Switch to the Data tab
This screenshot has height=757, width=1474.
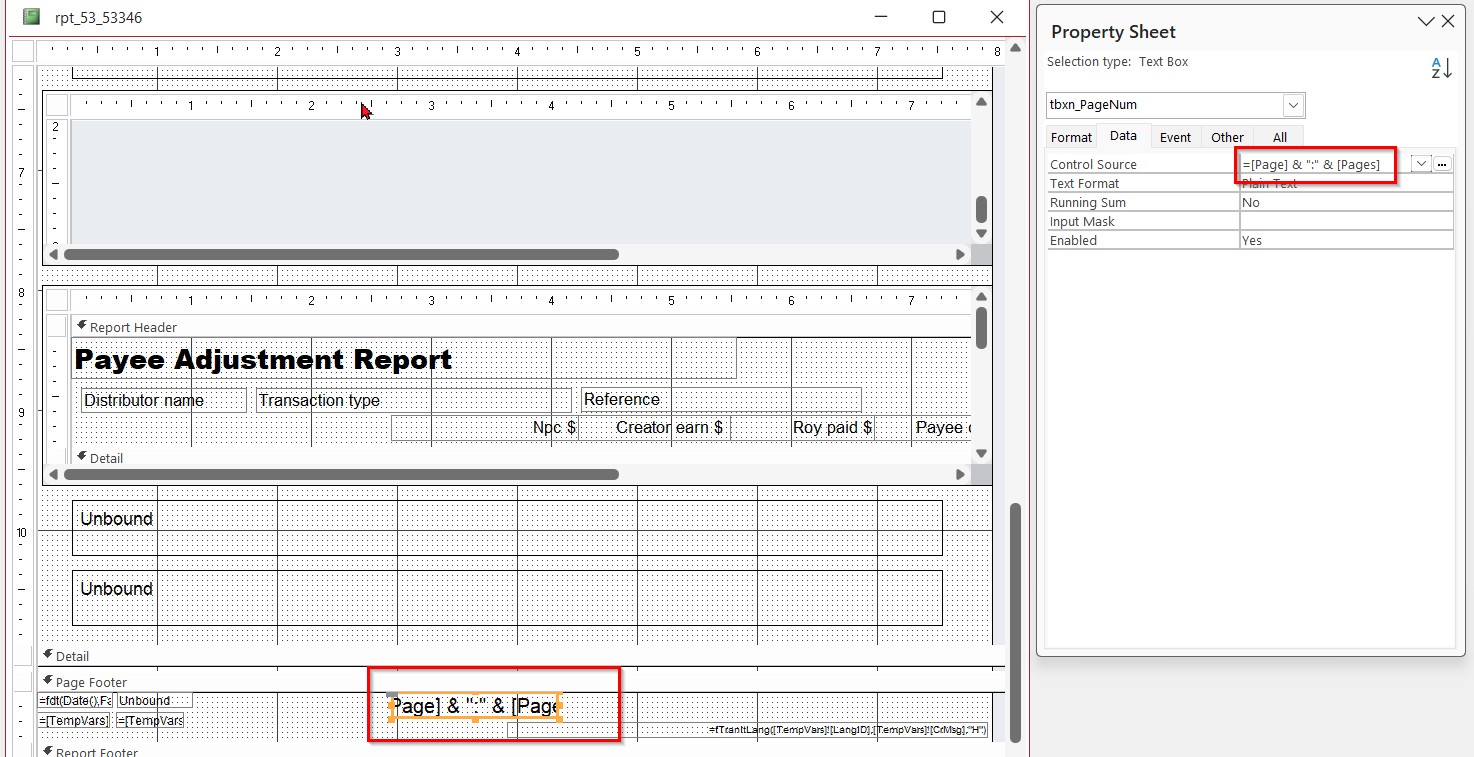[1123, 136]
